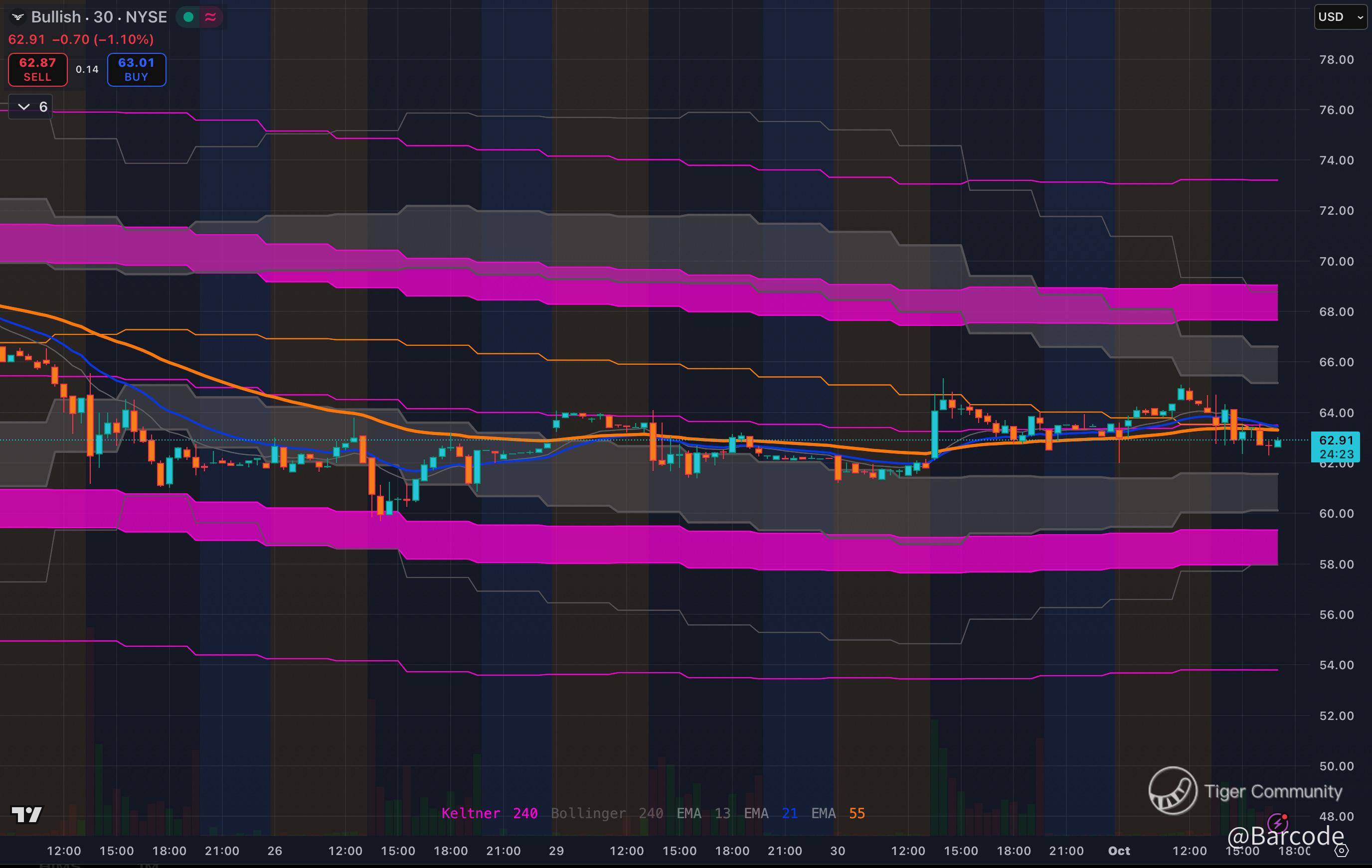Click the TradingView logo

[x=27, y=815]
